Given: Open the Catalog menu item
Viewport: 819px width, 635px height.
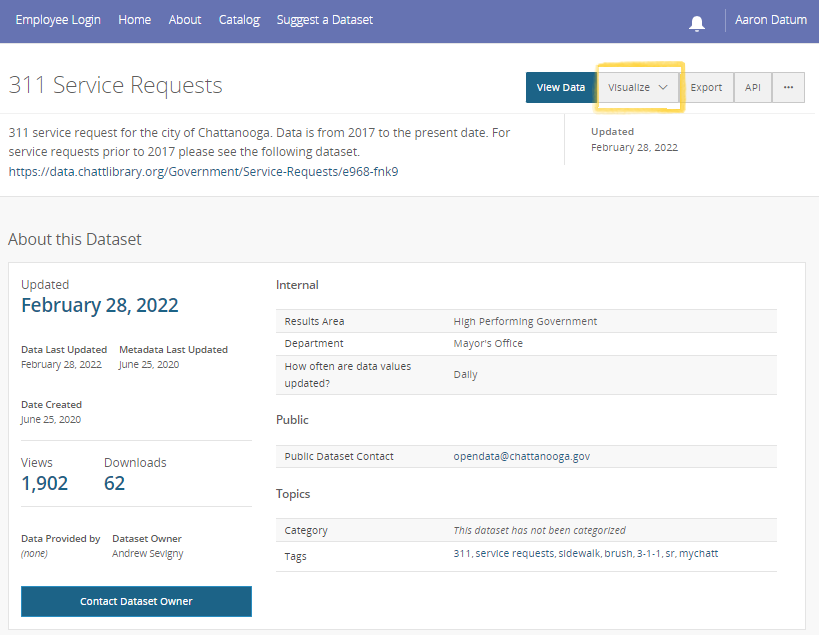Looking at the screenshot, I should point(239,20).
